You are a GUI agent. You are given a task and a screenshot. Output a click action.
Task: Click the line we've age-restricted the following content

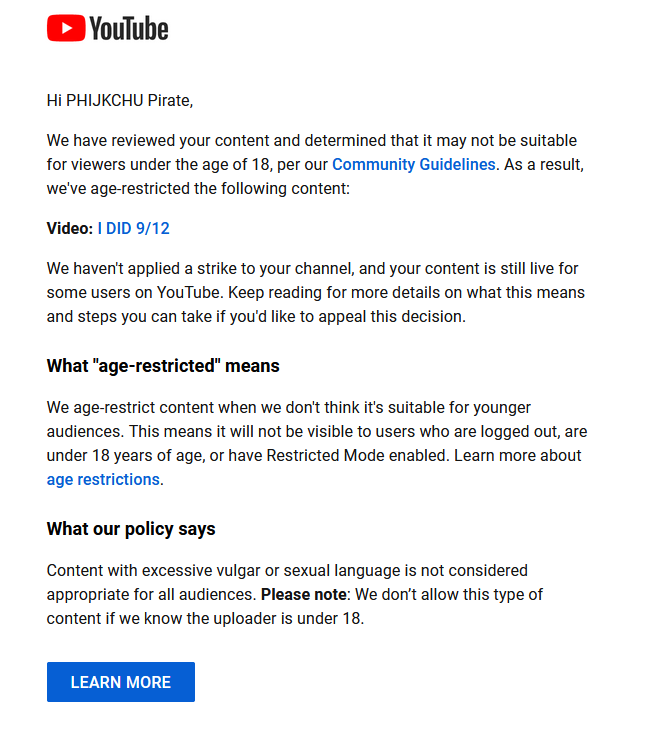(x=198, y=188)
